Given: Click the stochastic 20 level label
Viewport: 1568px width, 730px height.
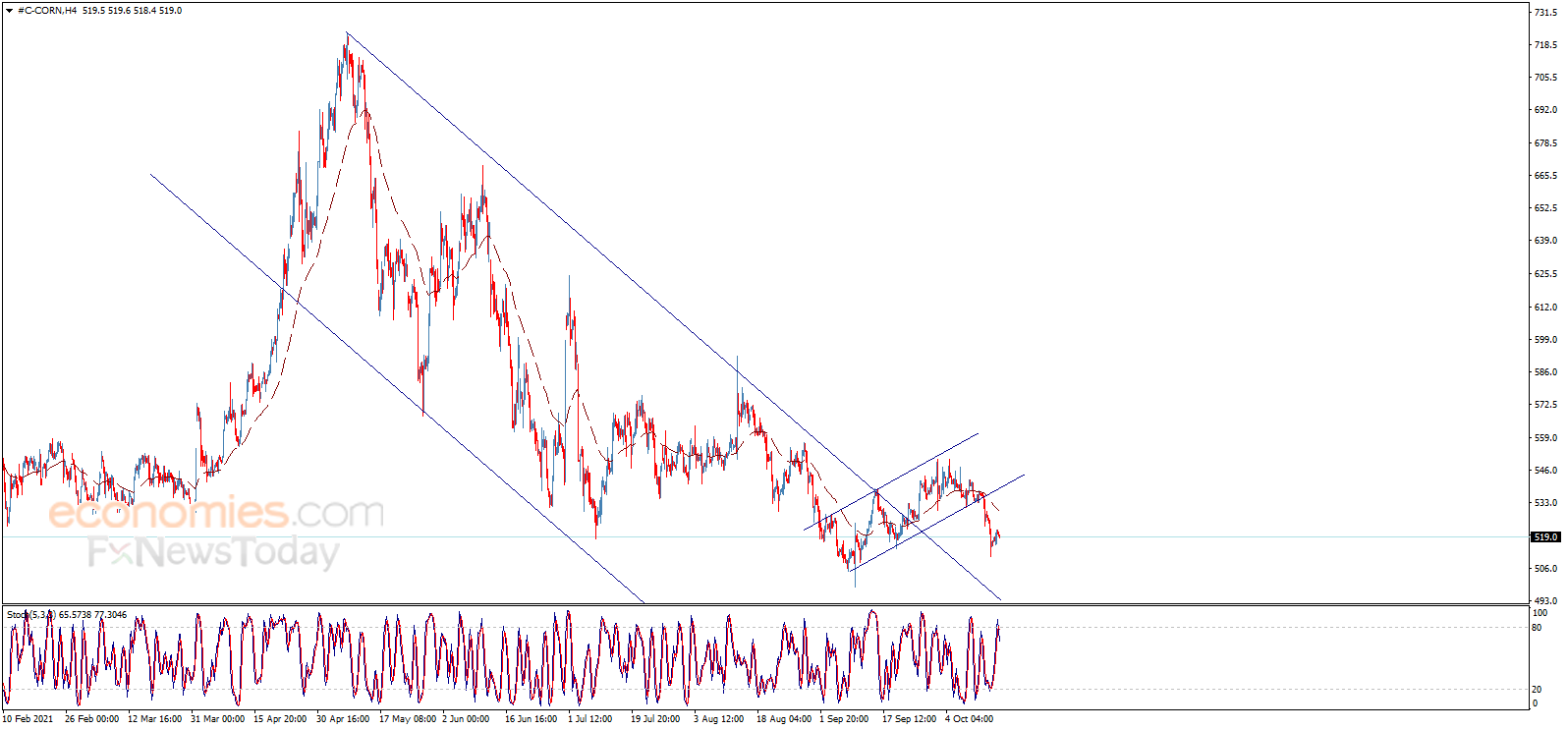Looking at the screenshot, I should click(1538, 689).
